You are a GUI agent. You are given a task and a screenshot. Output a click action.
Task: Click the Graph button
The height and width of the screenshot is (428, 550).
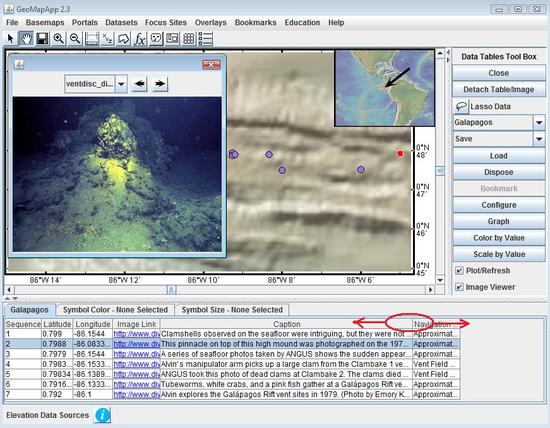(x=499, y=221)
